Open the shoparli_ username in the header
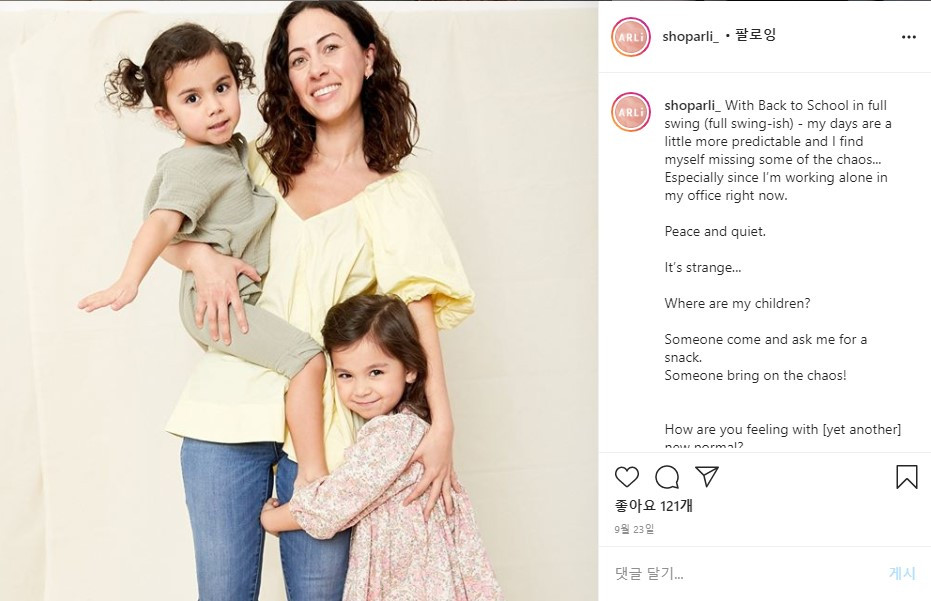 tap(691, 36)
